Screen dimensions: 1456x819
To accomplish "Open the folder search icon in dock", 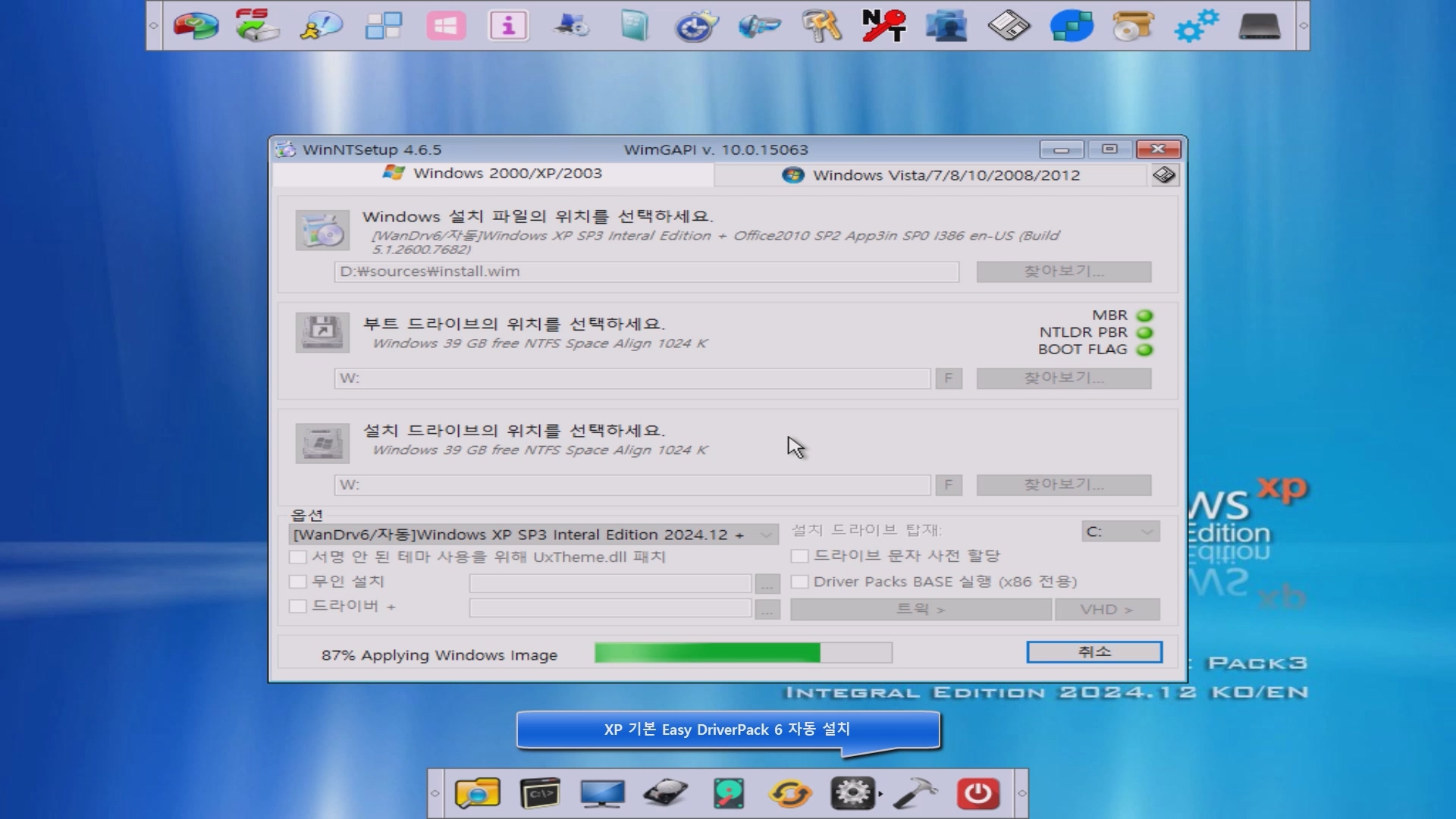I will [477, 794].
